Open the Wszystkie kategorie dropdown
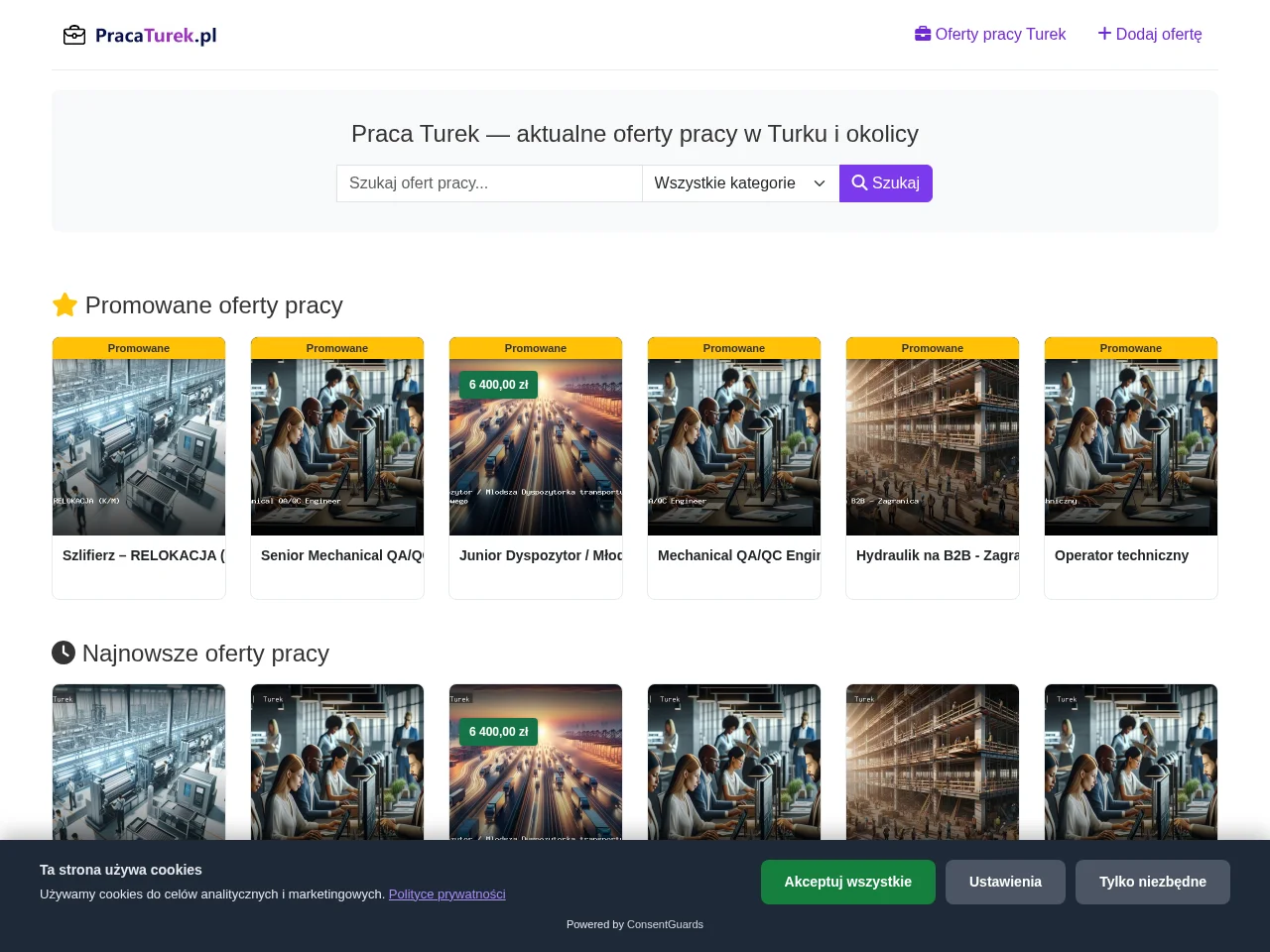1270x952 pixels. (740, 183)
